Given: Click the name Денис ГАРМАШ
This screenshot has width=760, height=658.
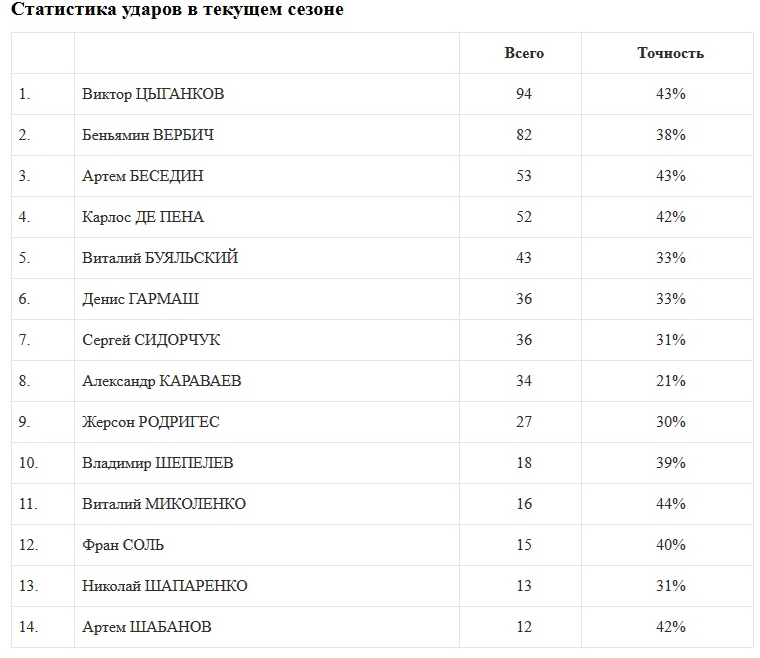Looking at the screenshot, I should pyautogui.click(x=140, y=299).
